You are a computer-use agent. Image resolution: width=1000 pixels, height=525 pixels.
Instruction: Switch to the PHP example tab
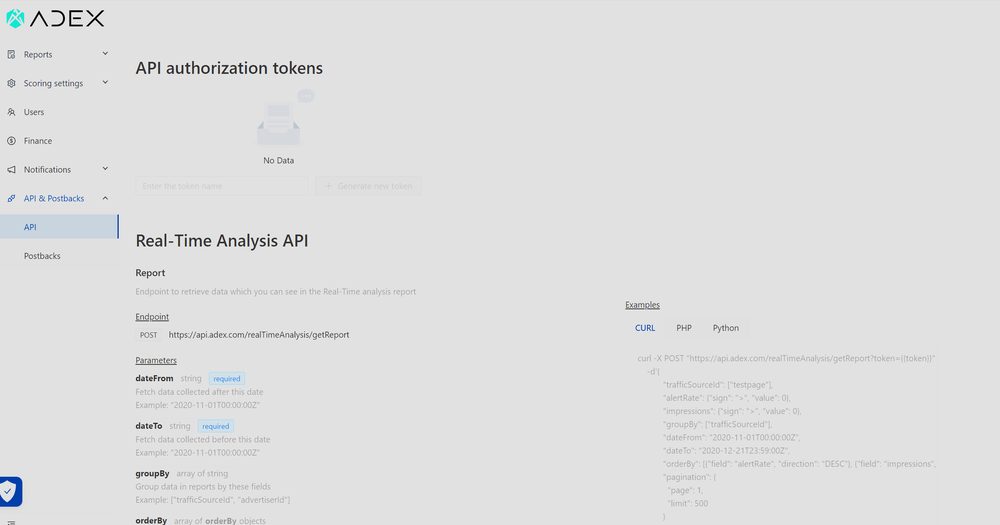(x=684, y=328)
